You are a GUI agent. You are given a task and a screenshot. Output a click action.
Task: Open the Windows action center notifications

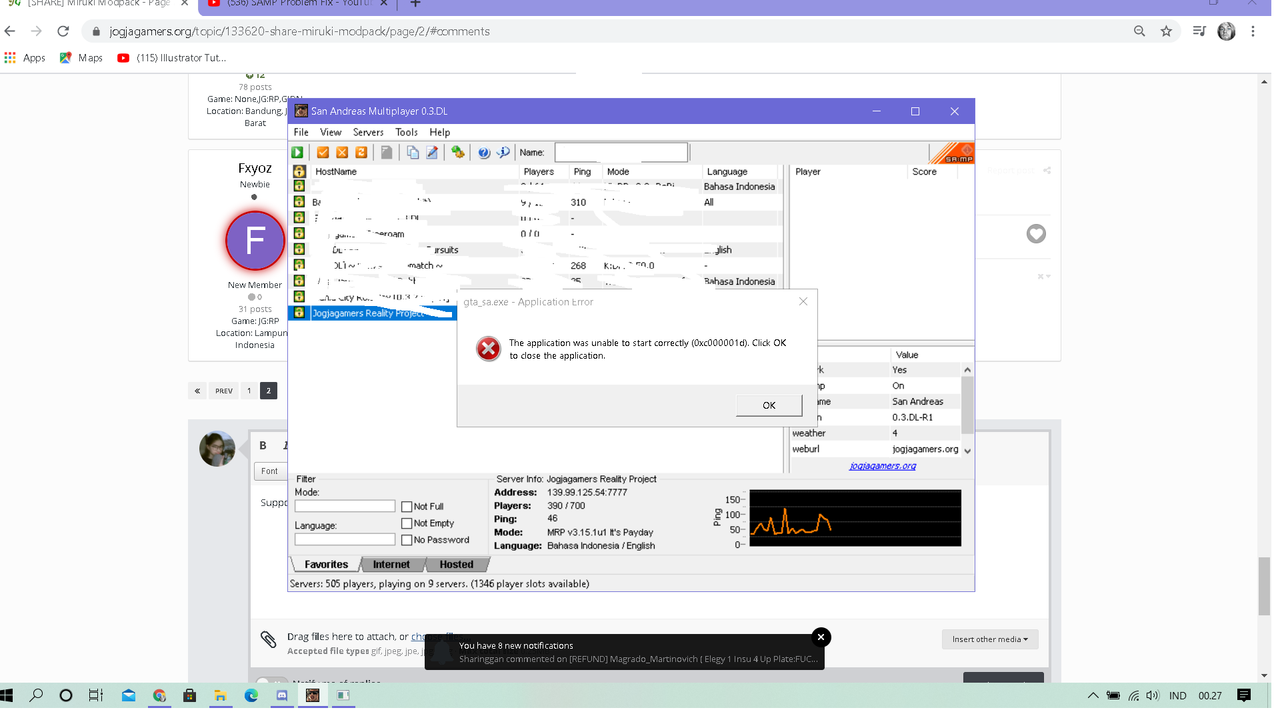[x=1244, y=695]
